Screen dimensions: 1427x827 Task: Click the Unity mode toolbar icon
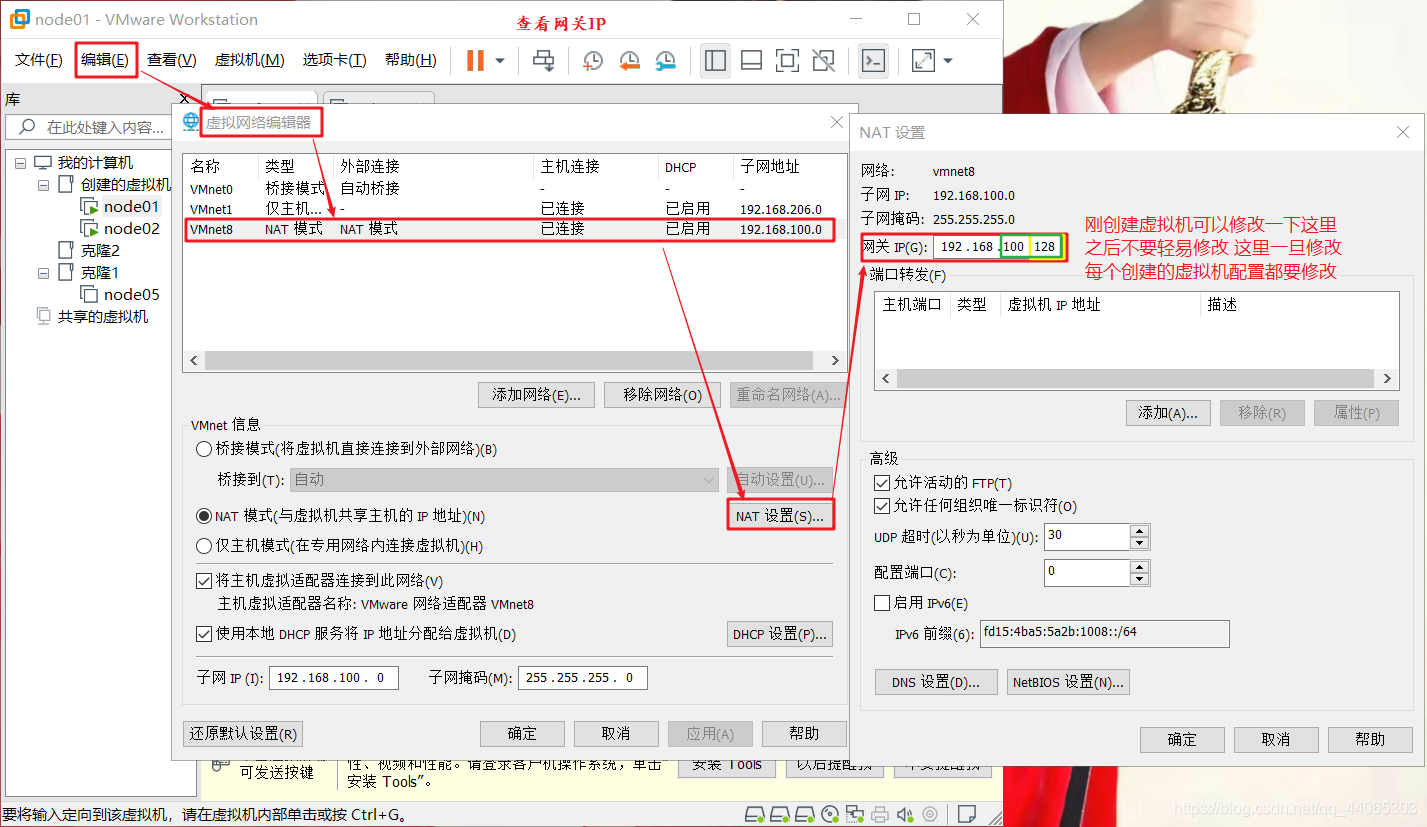click(823, 61)
